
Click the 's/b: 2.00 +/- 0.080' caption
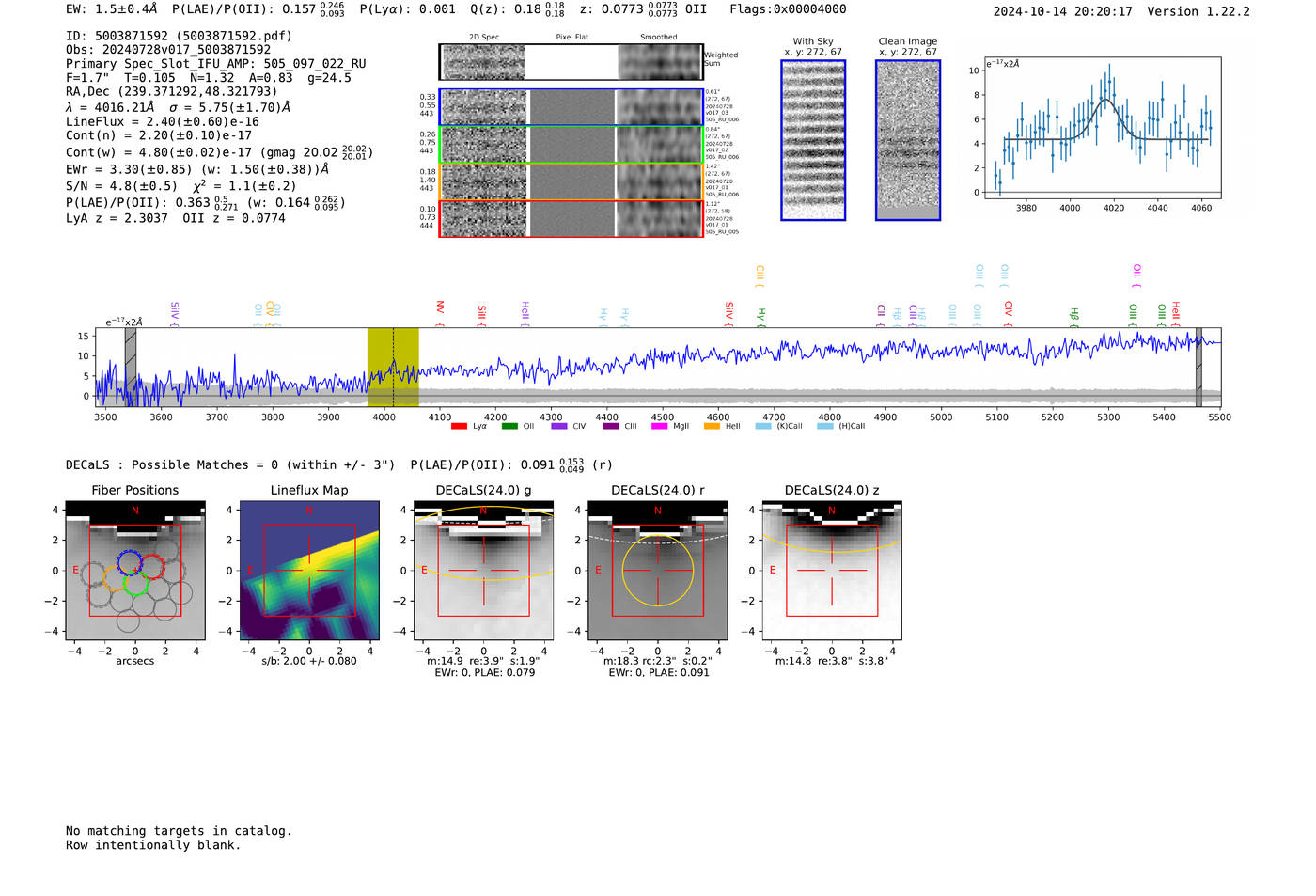pyautogui.click(x=309, y=661)
